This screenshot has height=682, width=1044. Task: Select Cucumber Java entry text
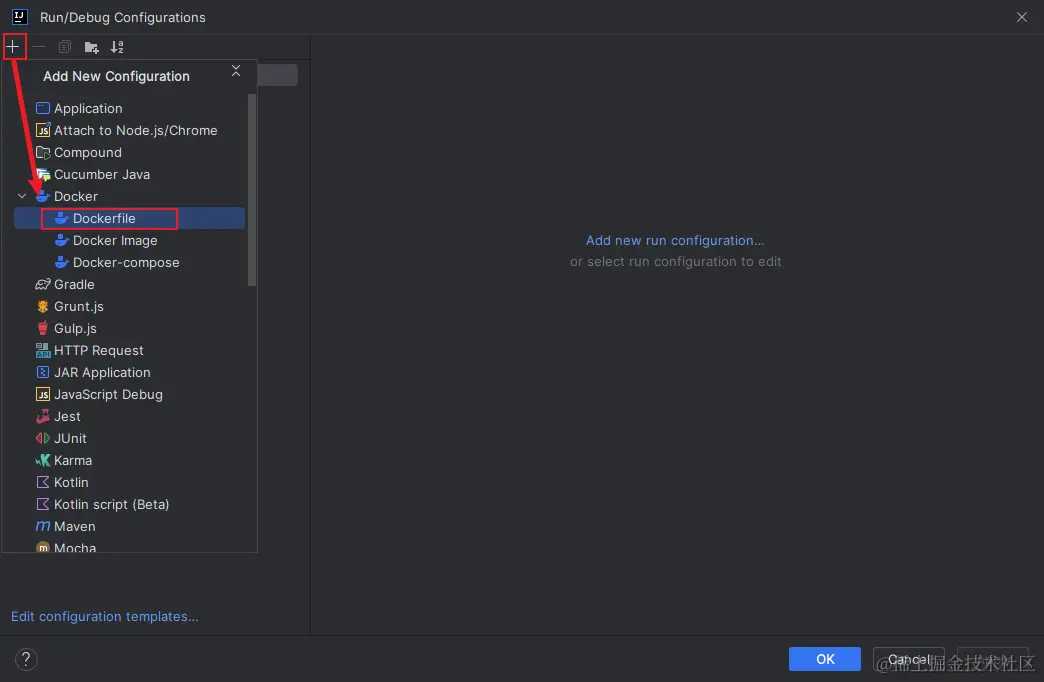coord(102,174)
